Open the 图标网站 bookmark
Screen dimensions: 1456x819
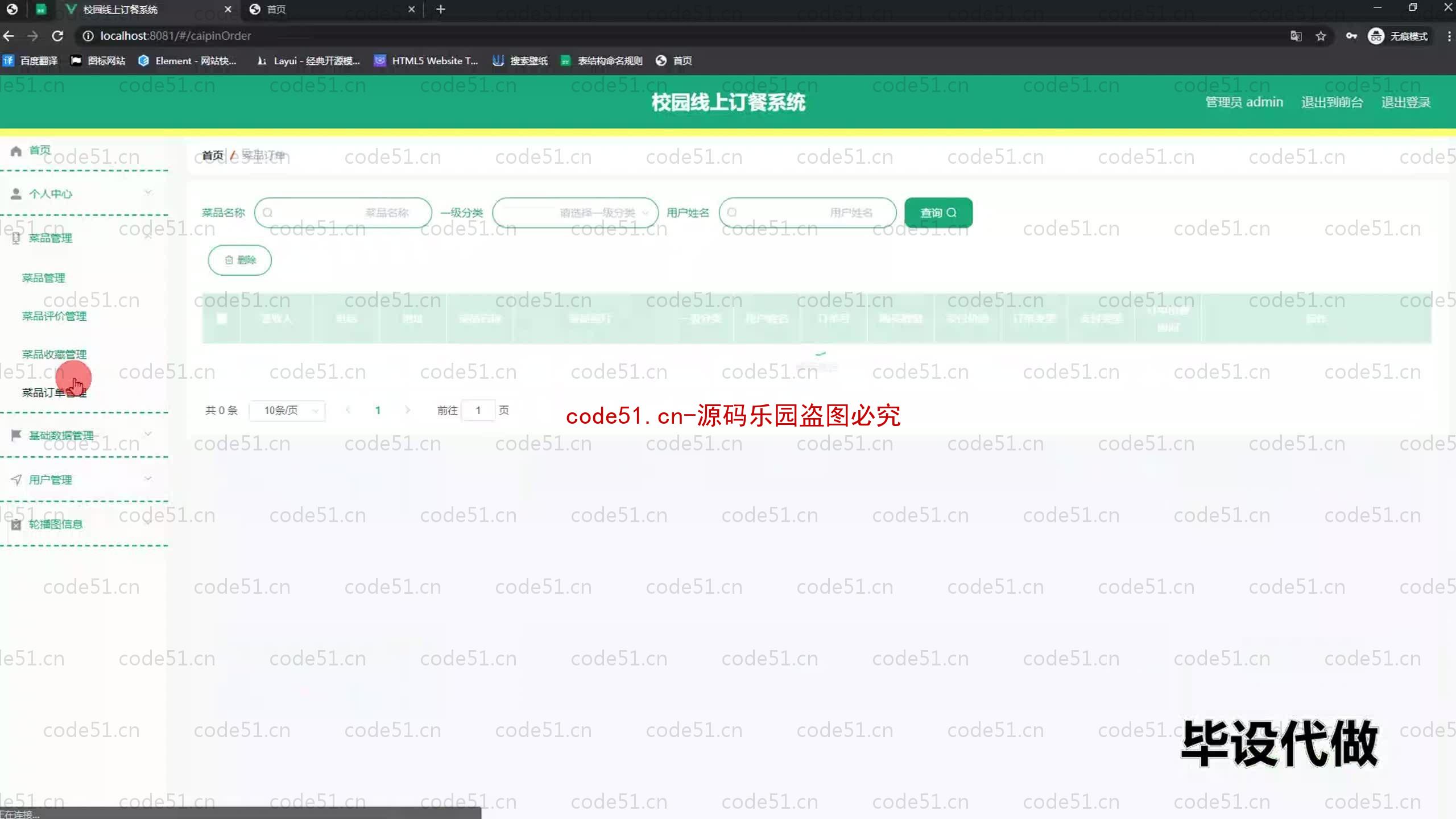(x=97, y=61)
